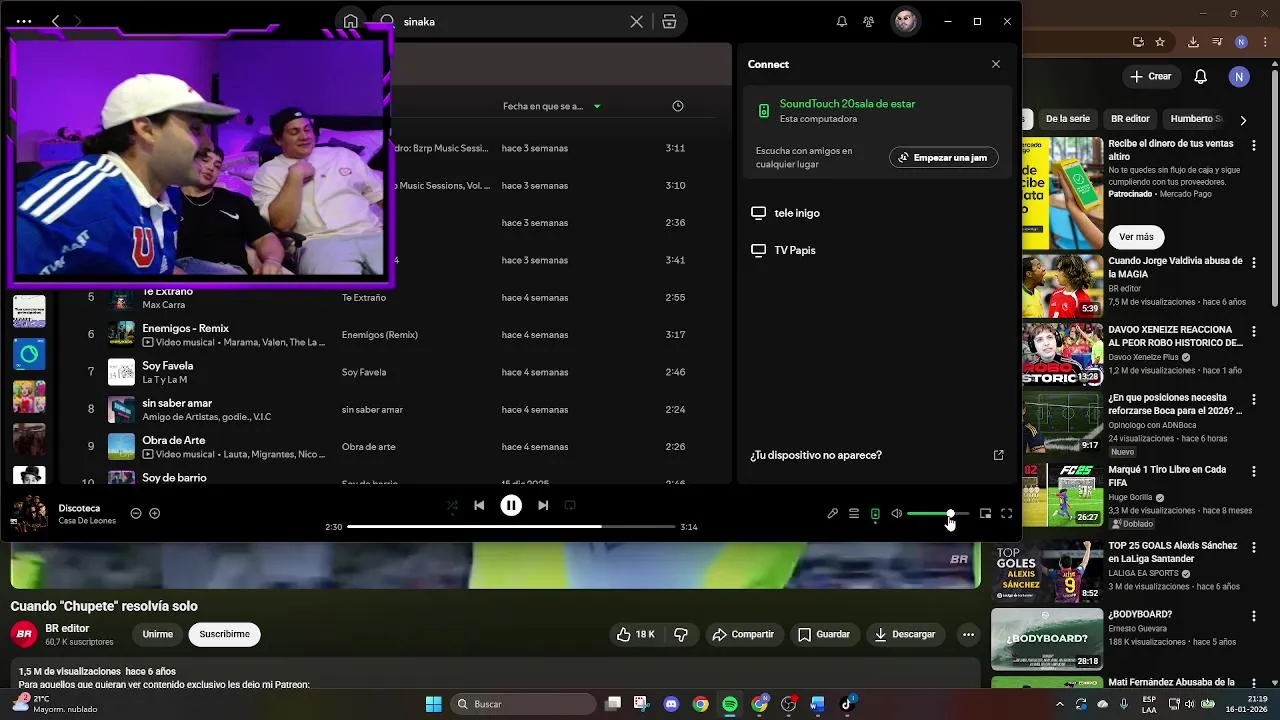Toggle repeat in Spotify player
The width and height of the screenshot is (1280, 720).
(570, 506)
